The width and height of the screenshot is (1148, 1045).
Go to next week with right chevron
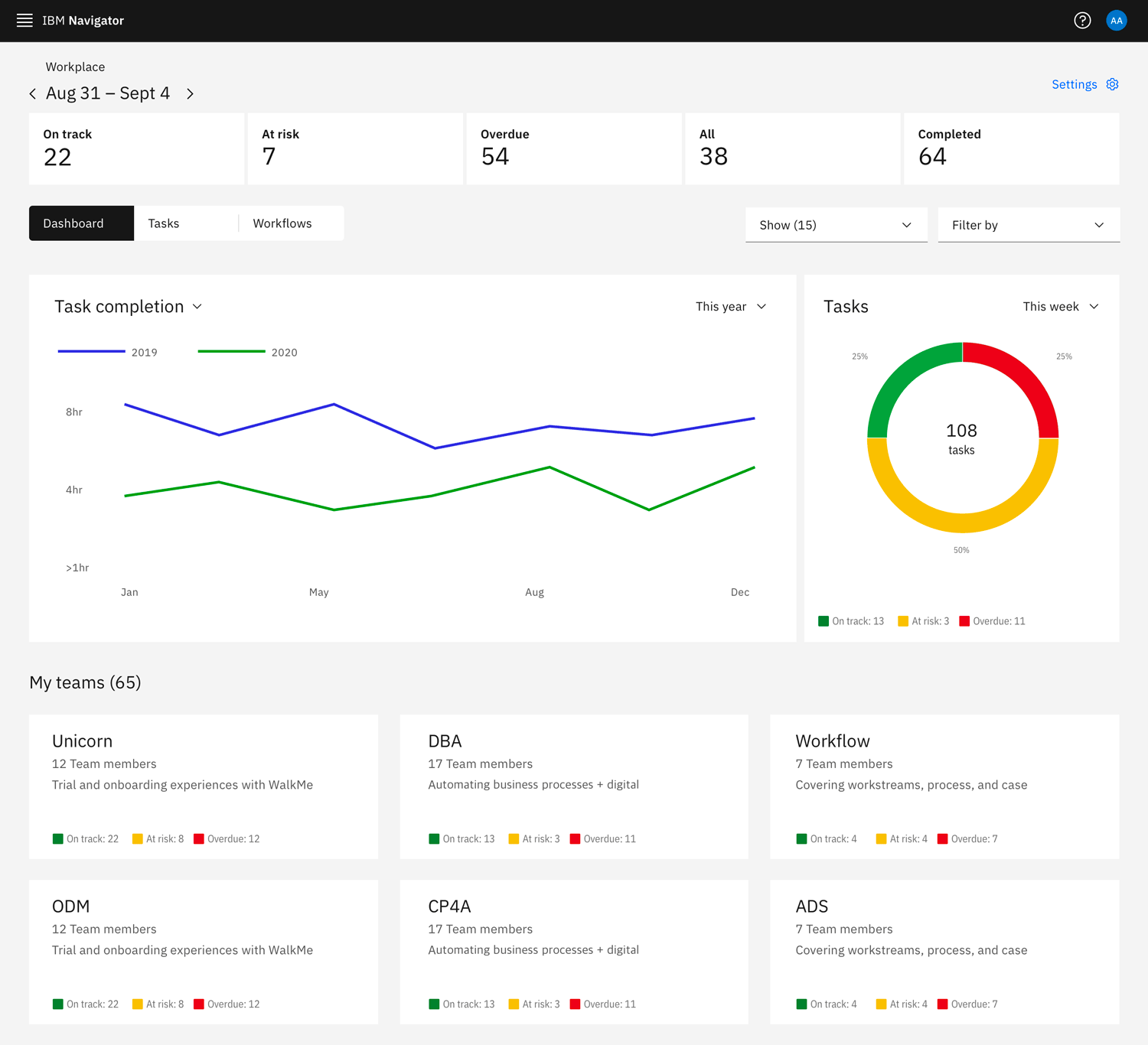(190, 93)
